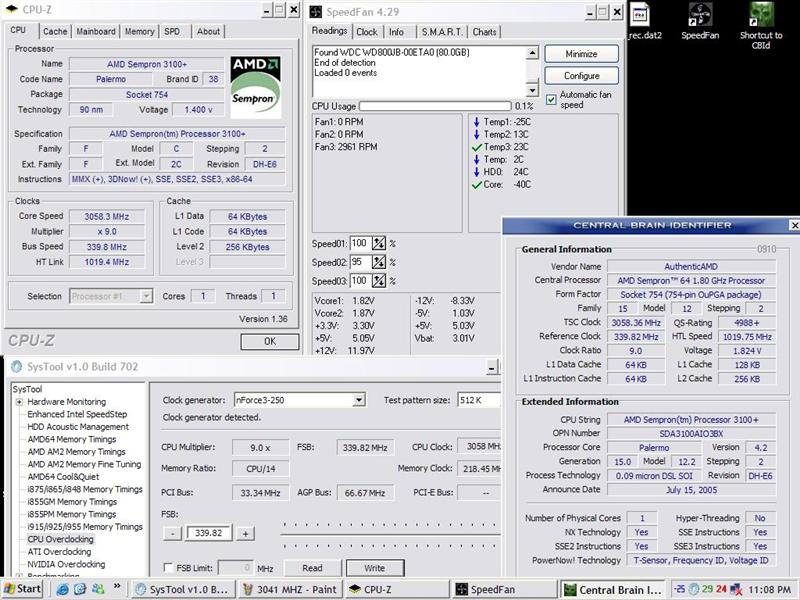The height and width of the screenshot is (600, 800).
Task: Click the disconnected network tray icon
Action: 736,589
